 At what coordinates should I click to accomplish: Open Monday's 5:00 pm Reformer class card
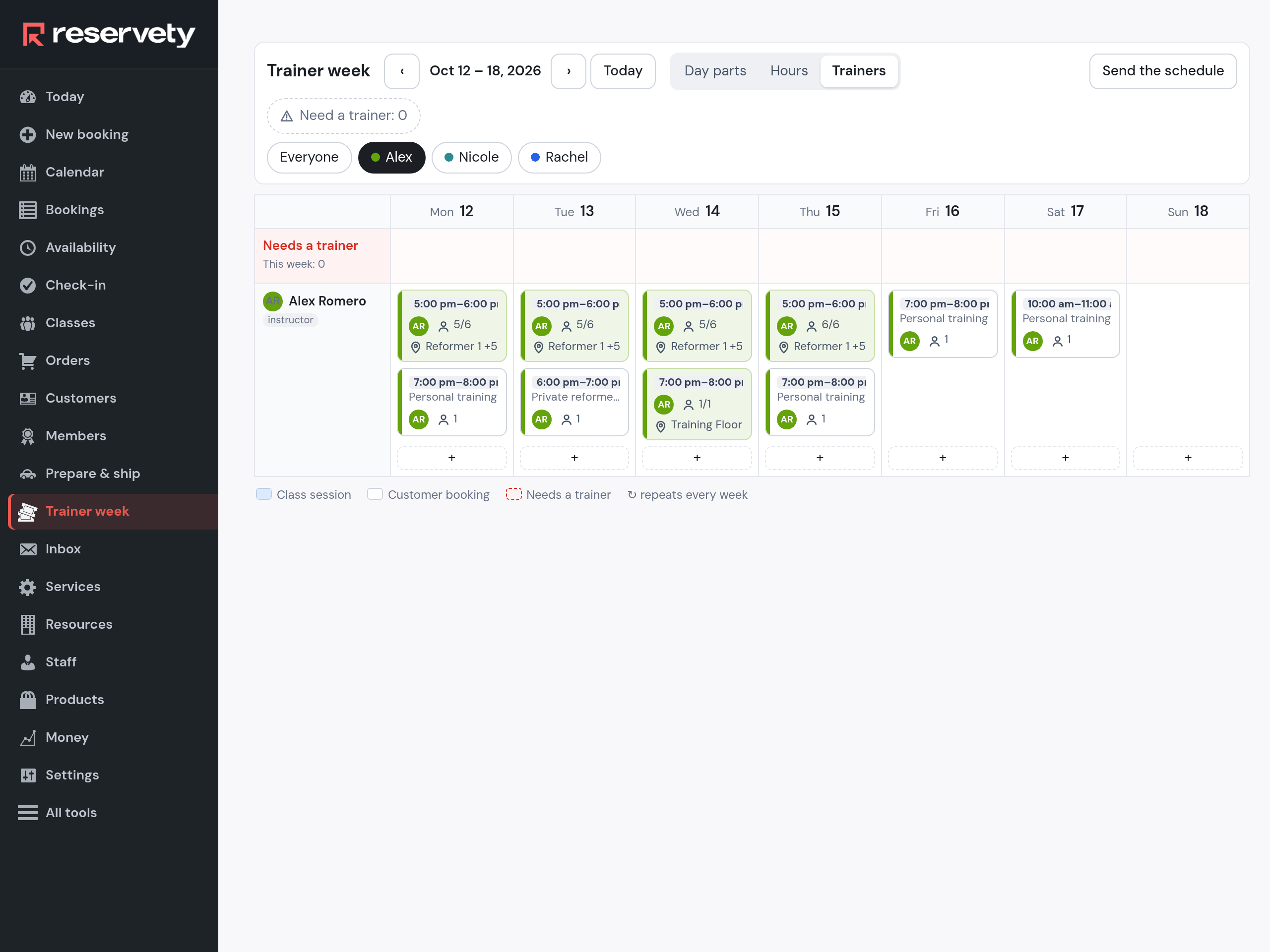tap(452, 325)
